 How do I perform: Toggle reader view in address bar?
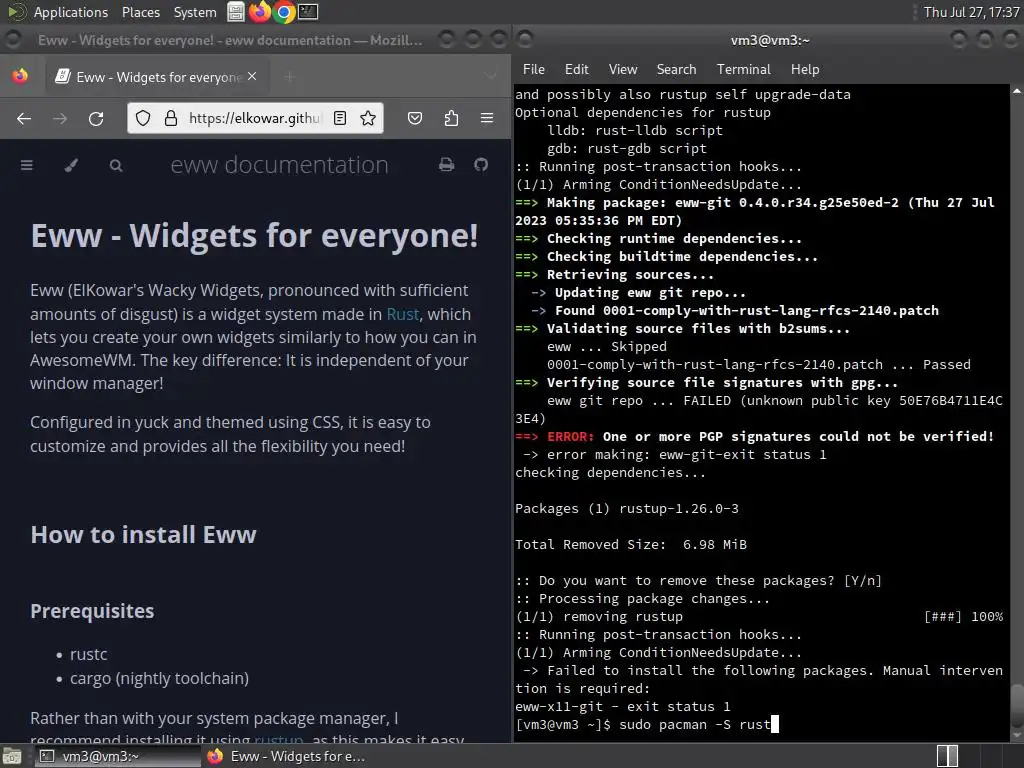tap(340, 118)
